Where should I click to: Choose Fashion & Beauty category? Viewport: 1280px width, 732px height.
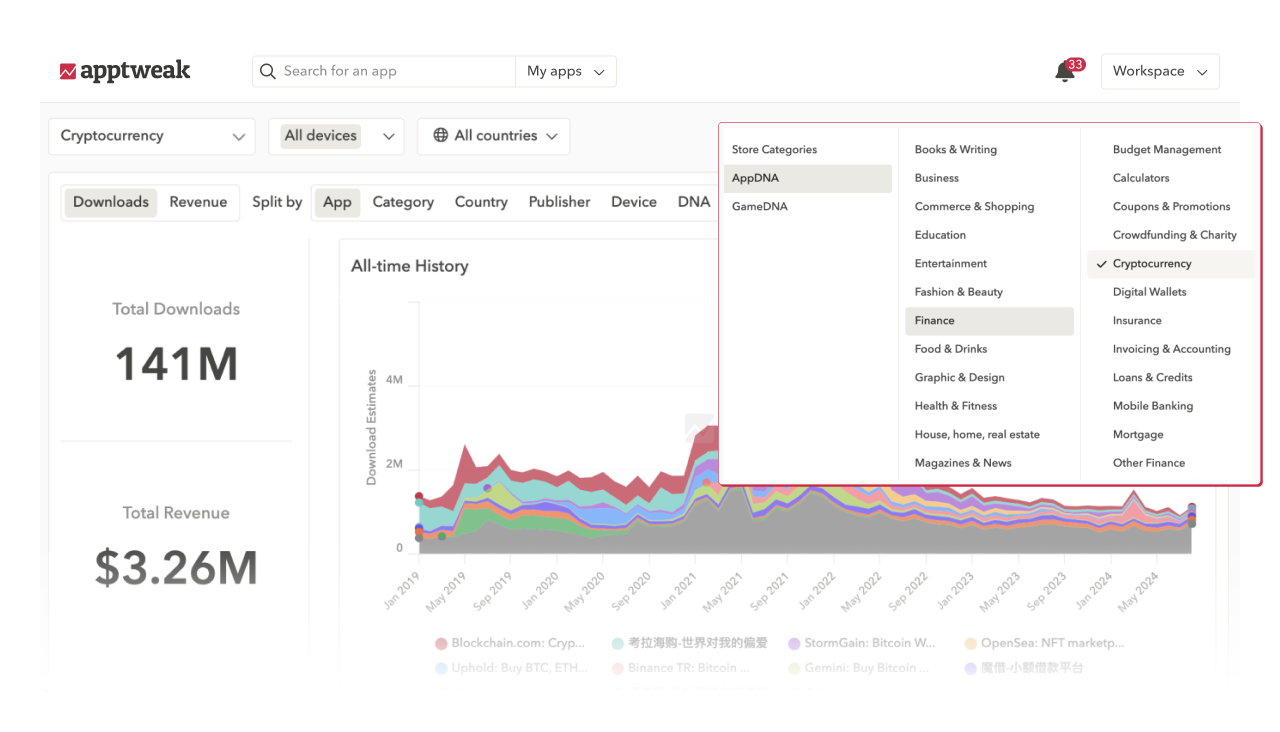[x=989, y=292]
